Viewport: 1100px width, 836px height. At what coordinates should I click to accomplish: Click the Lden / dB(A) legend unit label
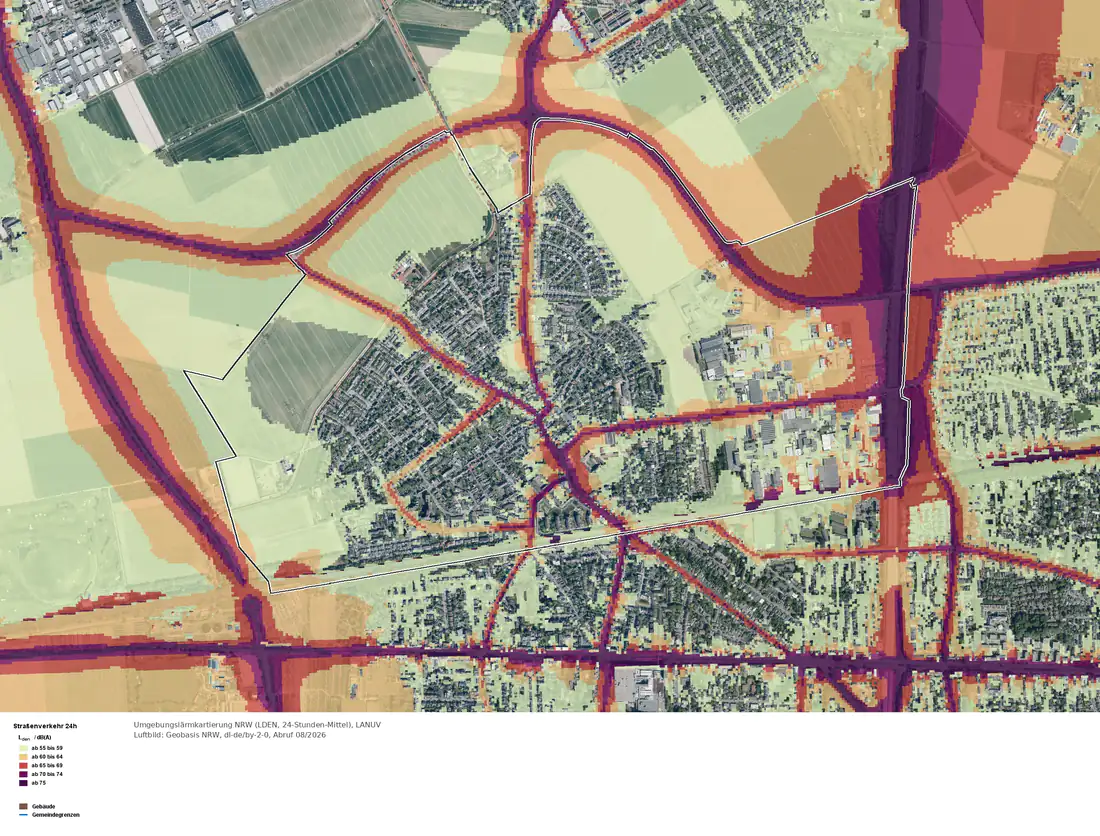(x=34, y=738)
